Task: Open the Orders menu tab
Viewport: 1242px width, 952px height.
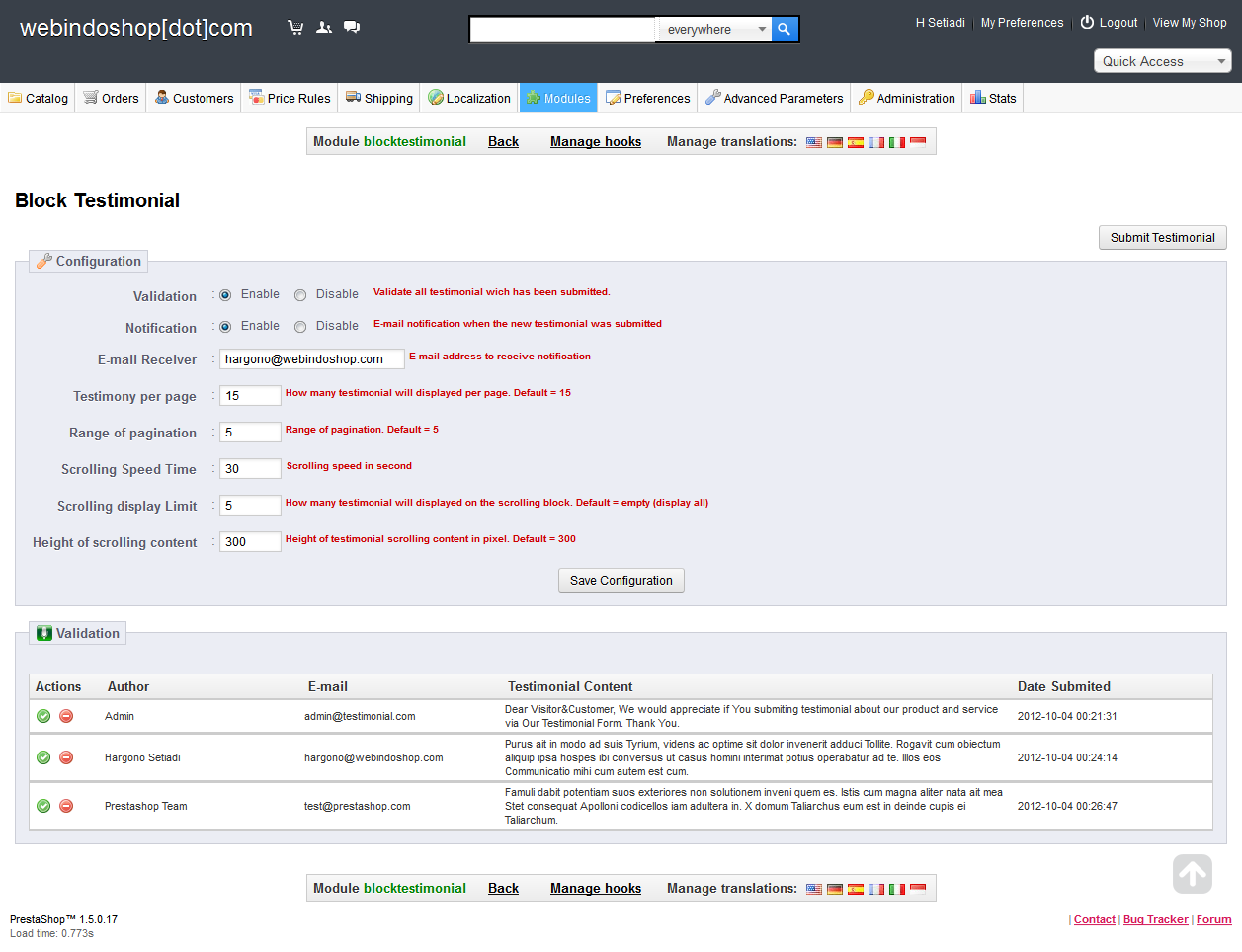Action: [x=112, y=98]
